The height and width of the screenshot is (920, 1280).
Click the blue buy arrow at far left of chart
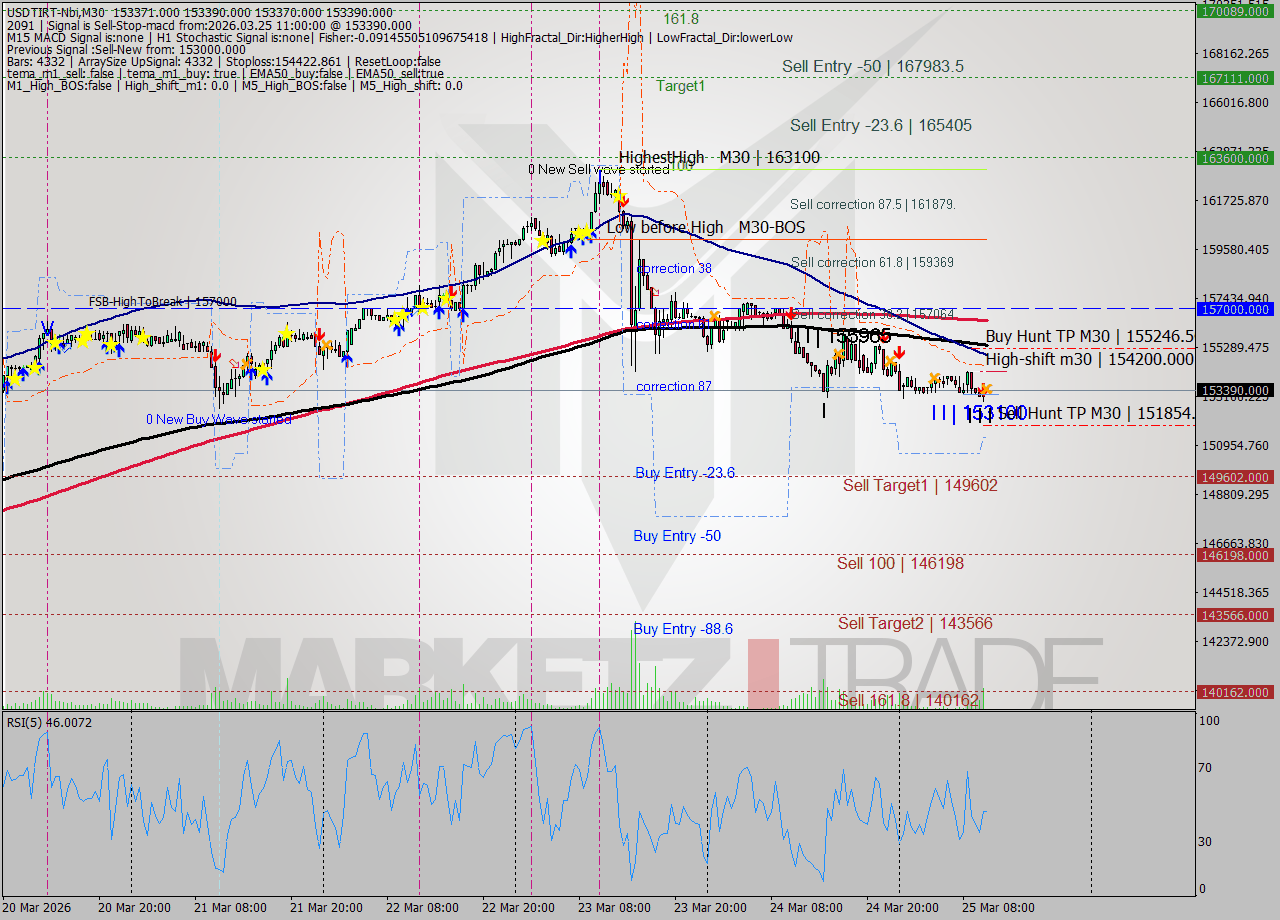[x=8, y=384]
